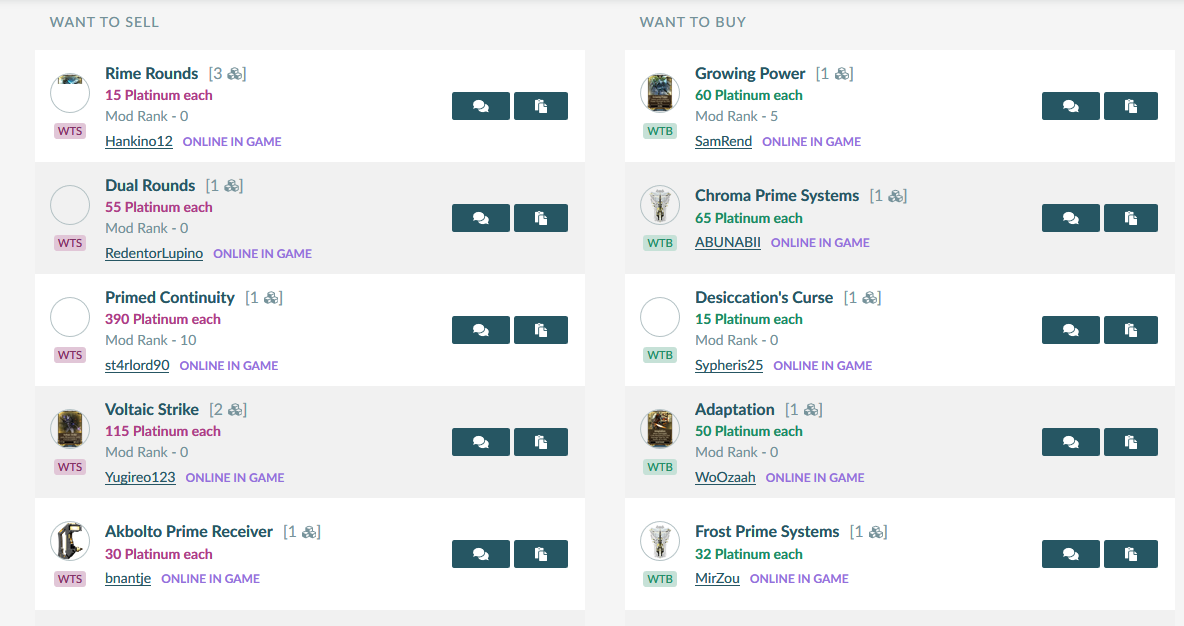Message buyer of Adaptation mod

(x=1071, y=442)
